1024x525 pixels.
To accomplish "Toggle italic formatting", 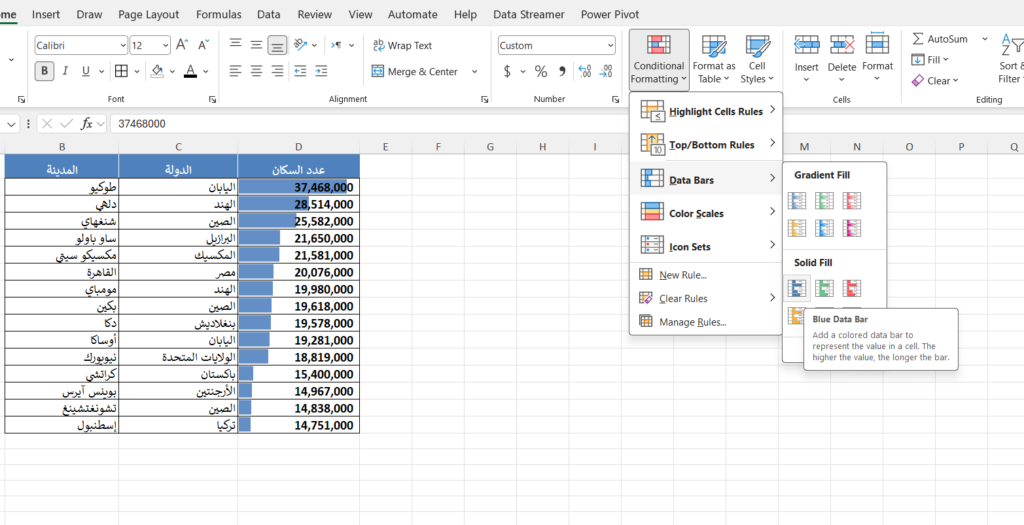I will coord(66,71).
